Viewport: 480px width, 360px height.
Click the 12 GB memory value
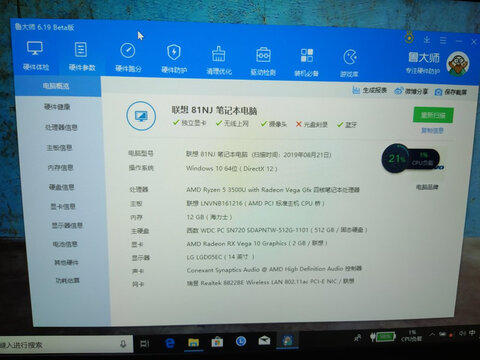tap(209, 217)
